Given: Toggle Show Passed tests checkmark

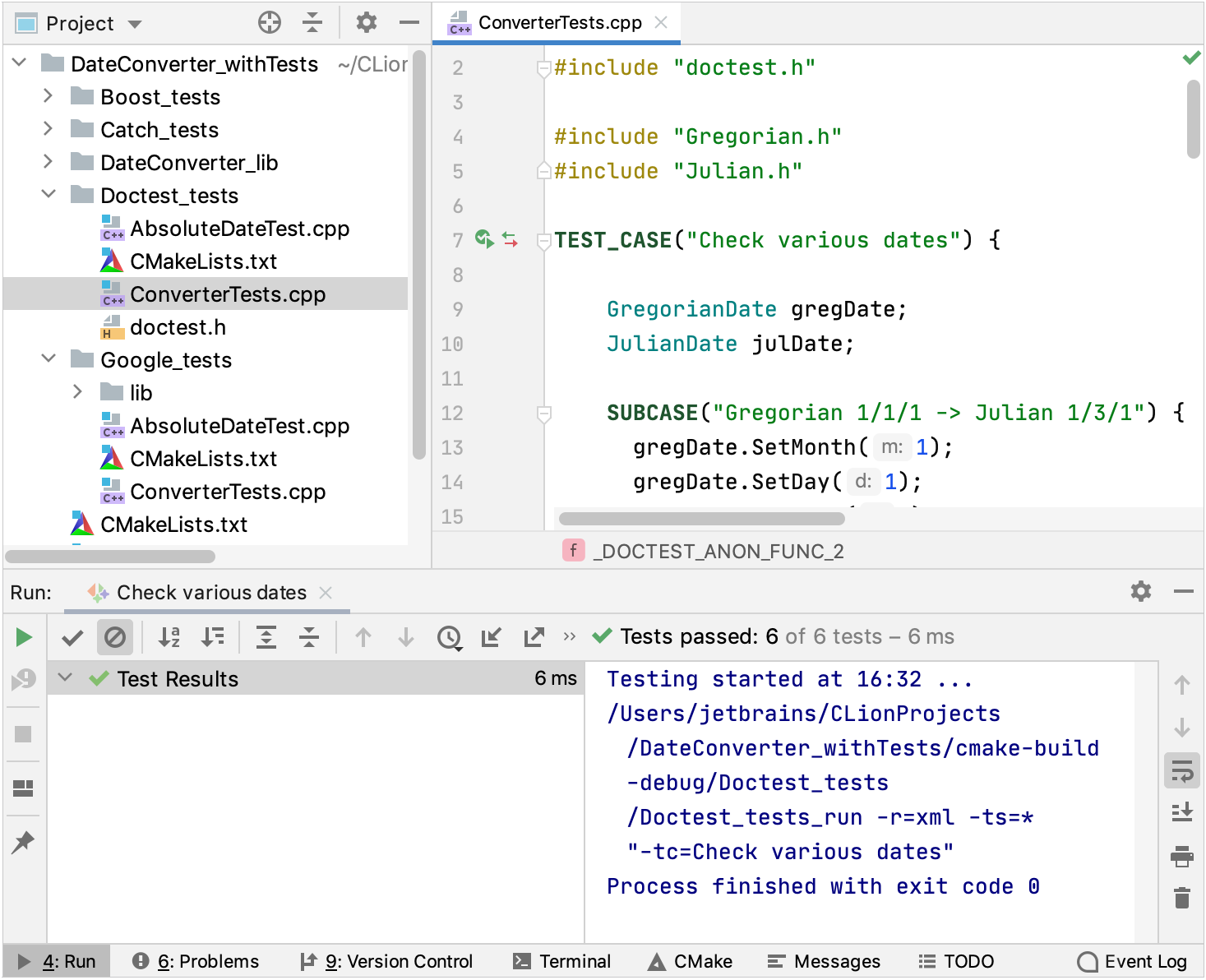Looking at the screenshot, I should click(x=72, y=637).
